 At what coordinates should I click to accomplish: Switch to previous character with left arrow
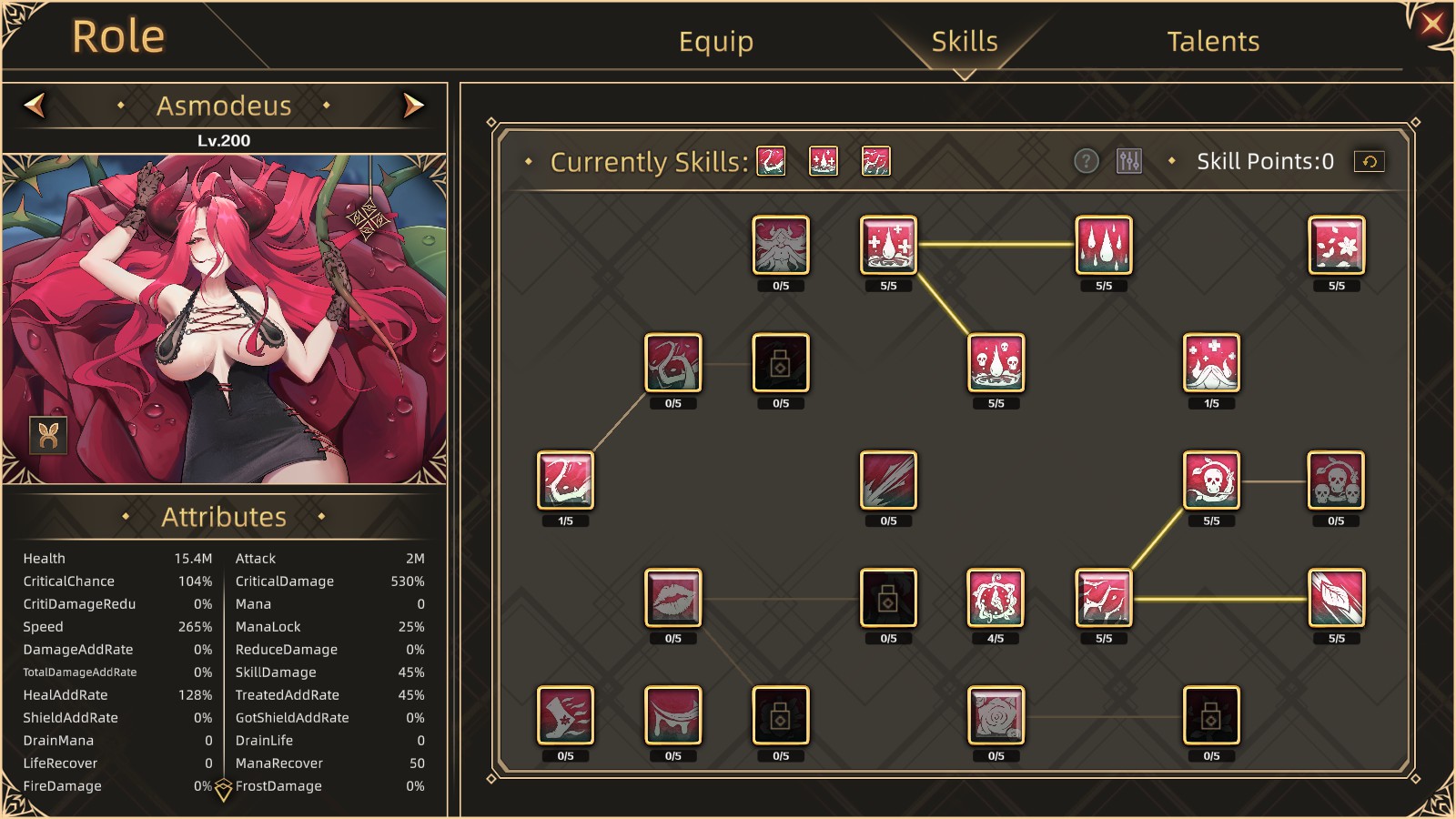[x=35, y=106]
